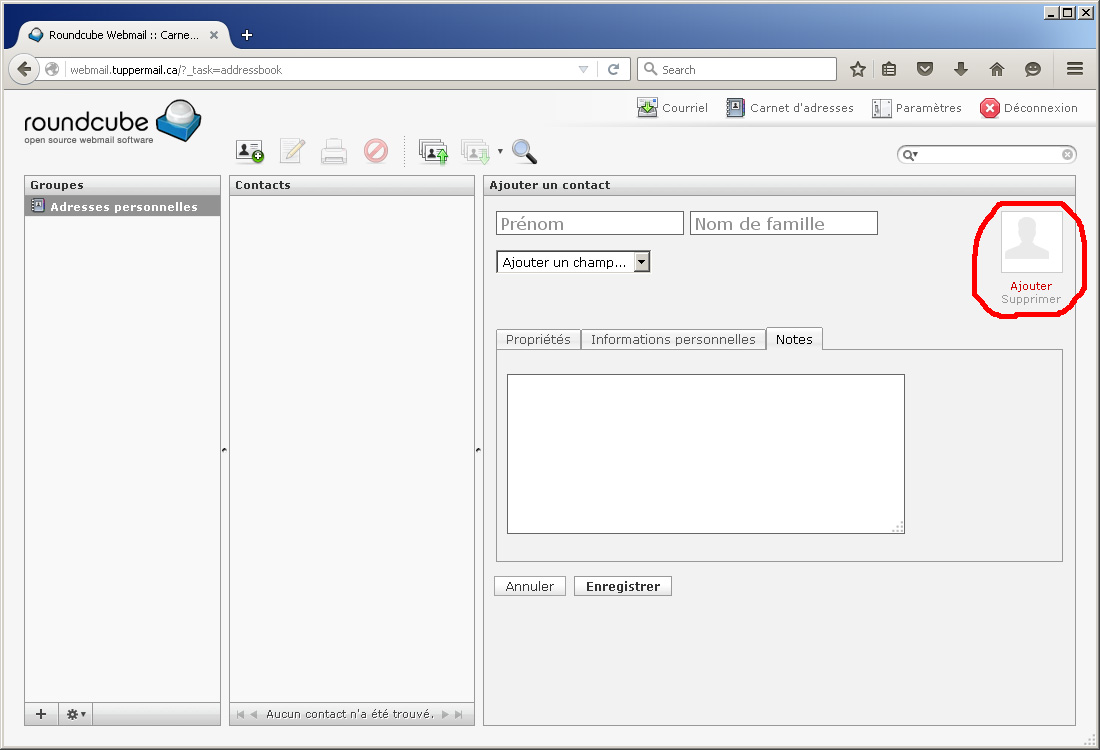Click the import contacts icon
Image resolution: width=1100 pixels, height=750 pixels.
(433, 151)
